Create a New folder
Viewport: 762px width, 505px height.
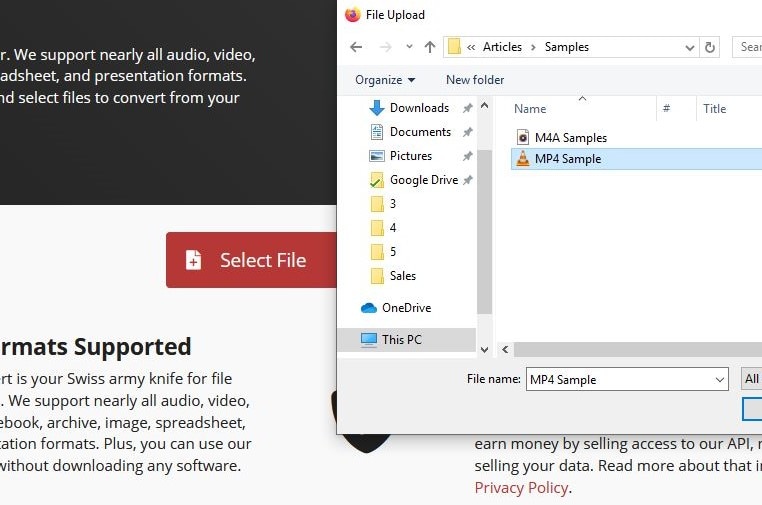click(x=475, y=80)
